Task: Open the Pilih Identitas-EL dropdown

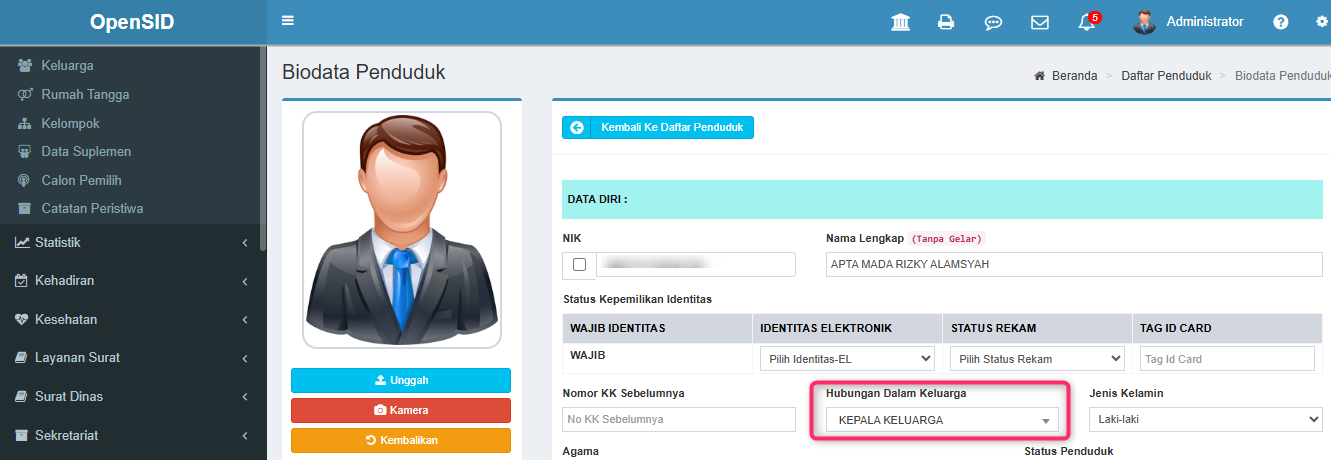Action: (x=846, y=359)
